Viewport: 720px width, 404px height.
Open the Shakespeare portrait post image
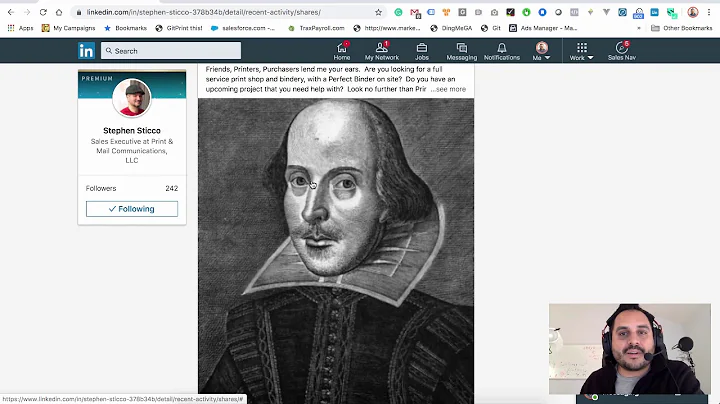[x=336, y=251]
